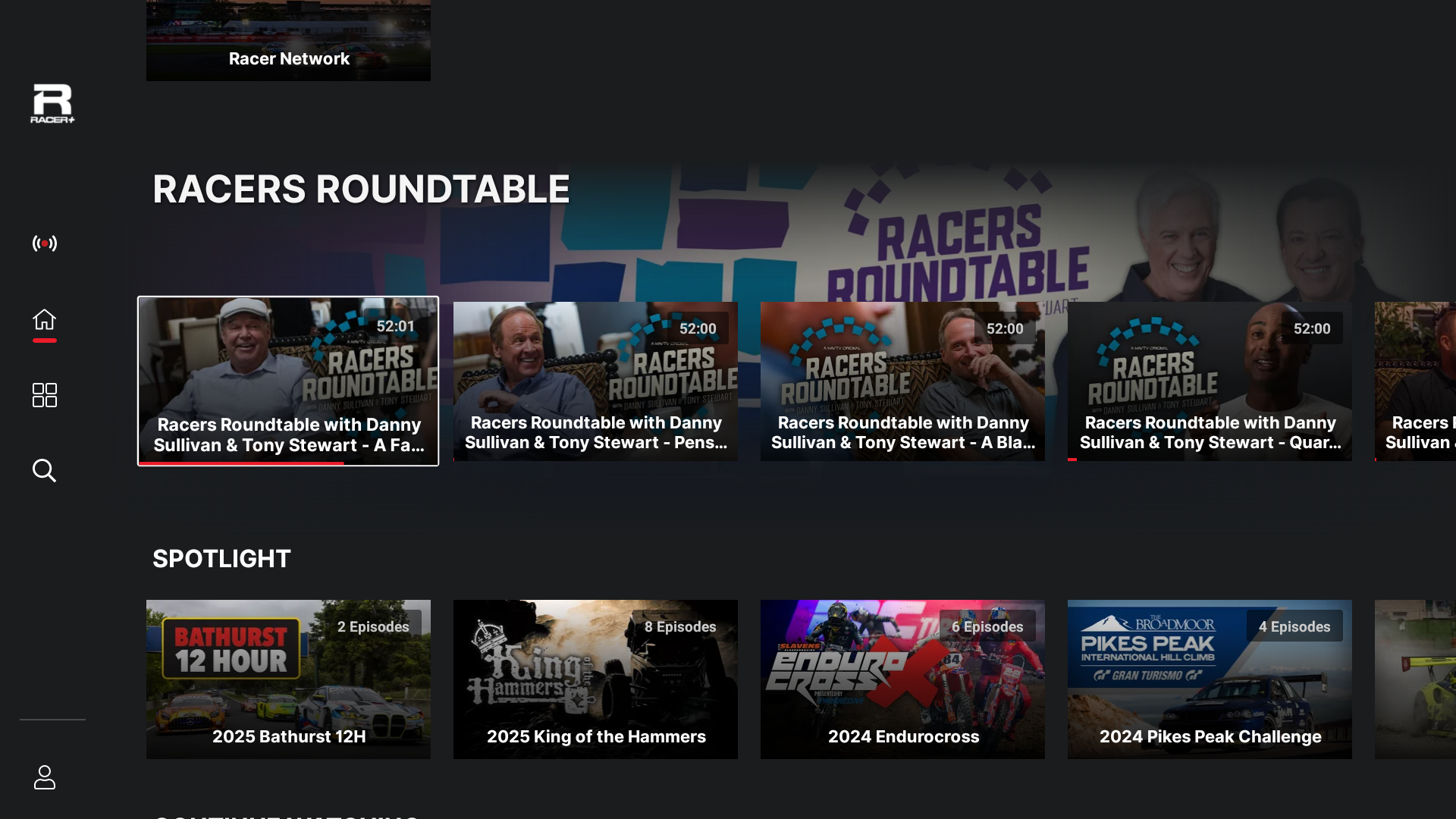
Task: Open 2024 Pikes Peak Challenge series
Action: pyautogui.click(x=1210, y=679)
